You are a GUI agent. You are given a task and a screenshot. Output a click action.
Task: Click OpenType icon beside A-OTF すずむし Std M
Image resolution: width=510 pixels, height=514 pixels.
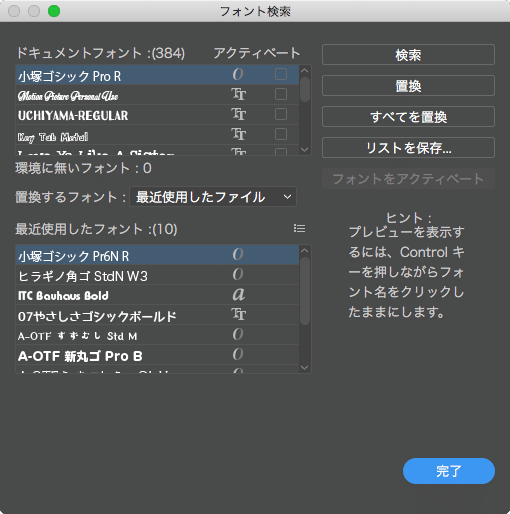(238, 334)
